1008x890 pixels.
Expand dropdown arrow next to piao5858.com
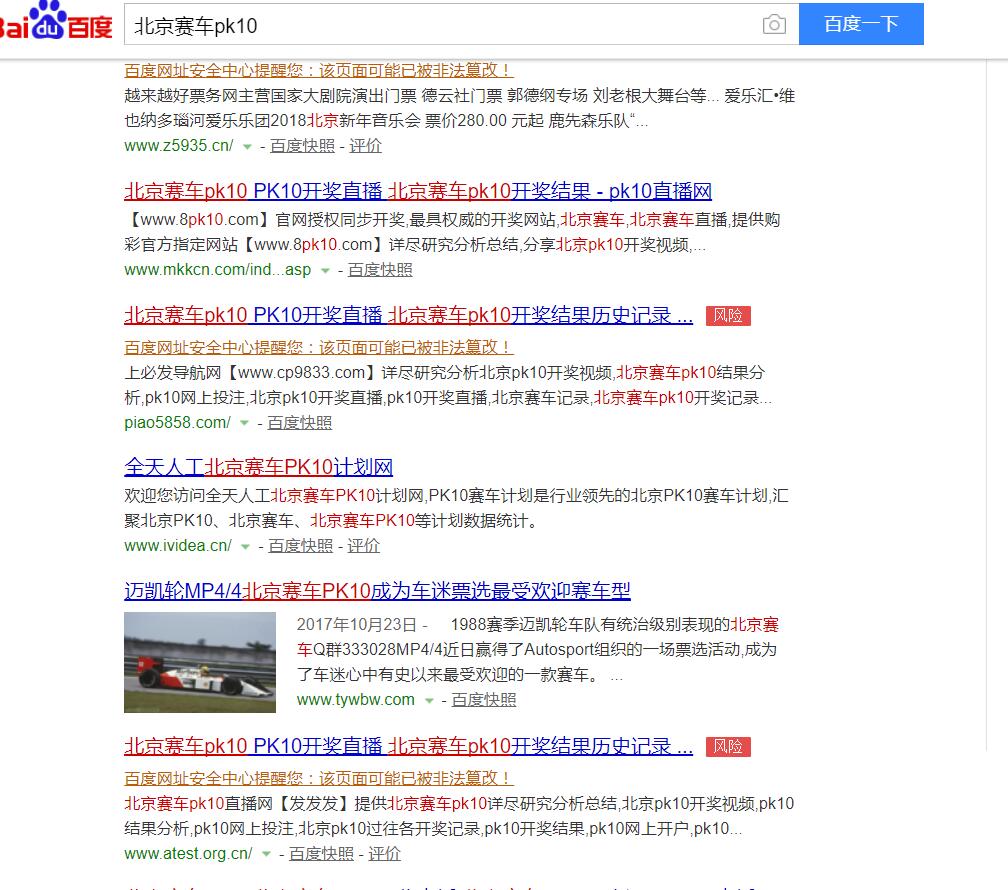coord(244,424)
